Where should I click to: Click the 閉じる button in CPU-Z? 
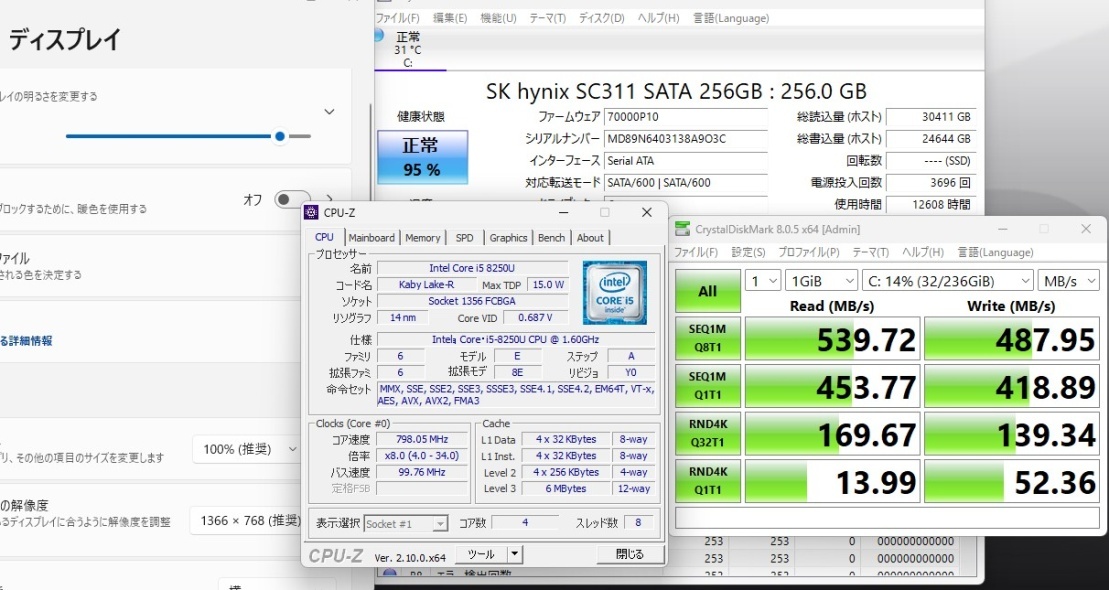(633, 553)
